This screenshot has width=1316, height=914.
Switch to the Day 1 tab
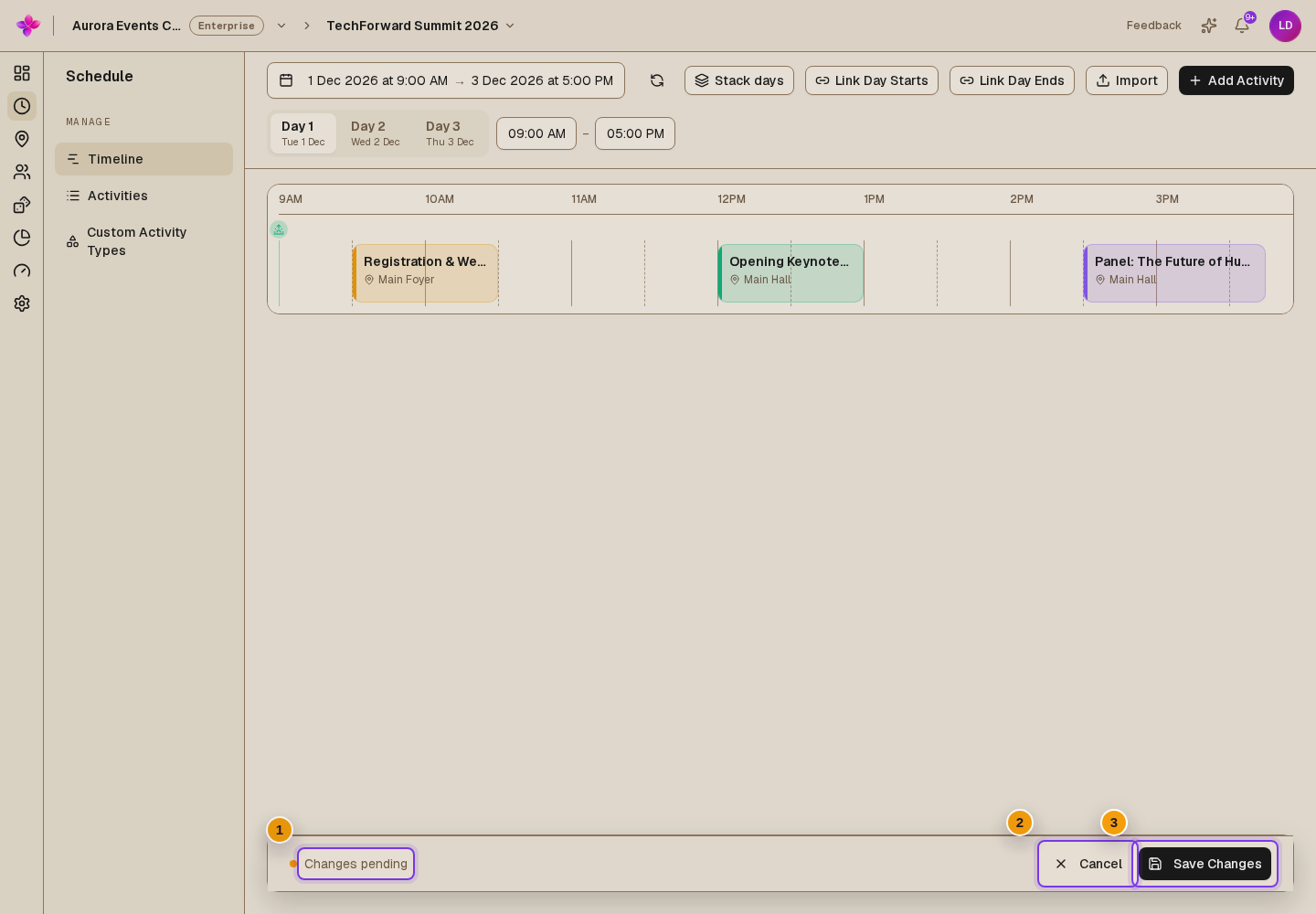[303, 133]
